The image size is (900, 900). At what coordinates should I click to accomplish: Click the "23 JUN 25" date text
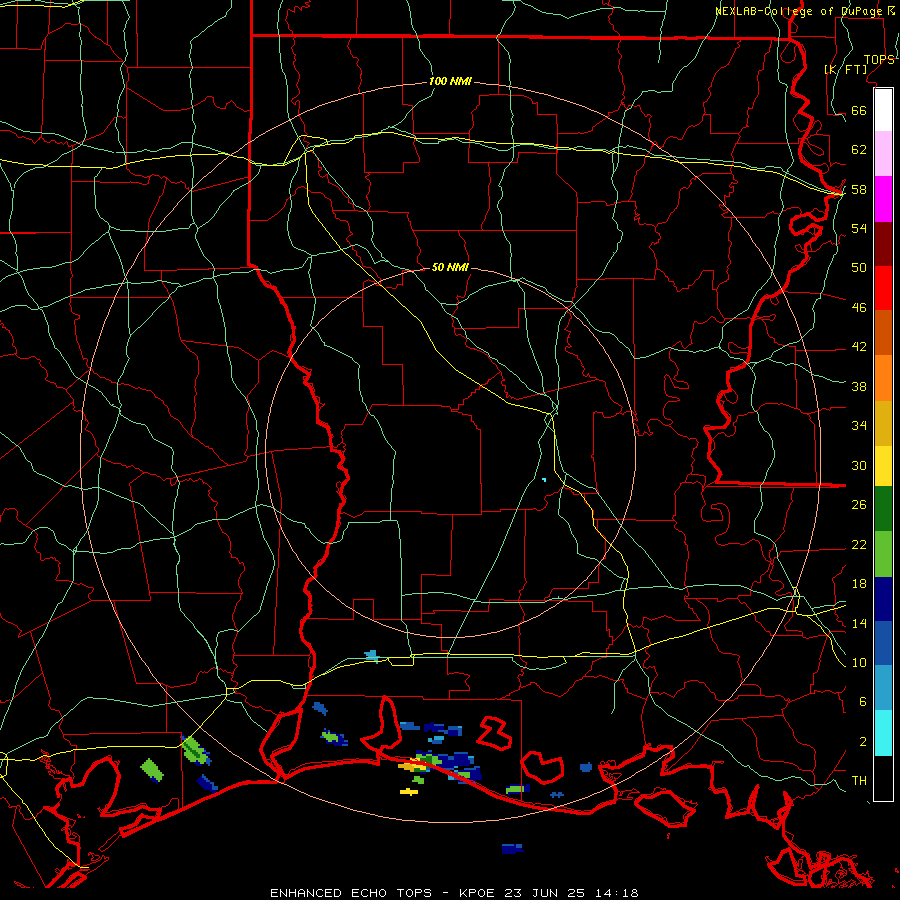(545, 893)
